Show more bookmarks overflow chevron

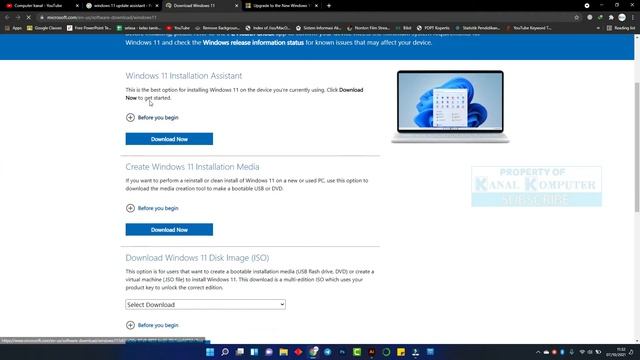click(598, 28)
